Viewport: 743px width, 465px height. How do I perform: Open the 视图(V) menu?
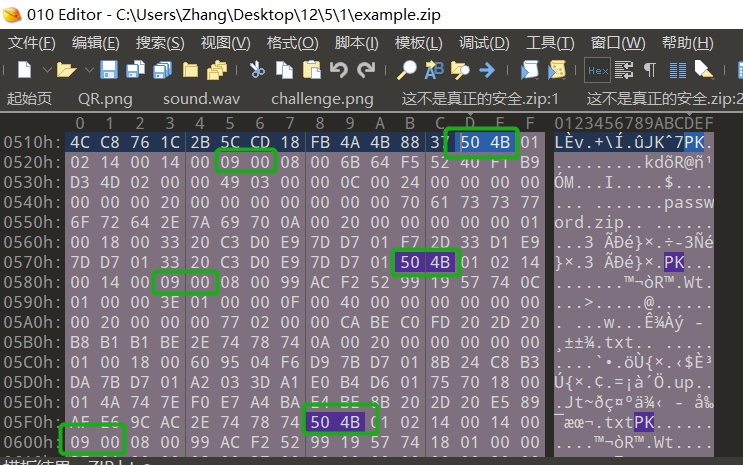point(225,43)
